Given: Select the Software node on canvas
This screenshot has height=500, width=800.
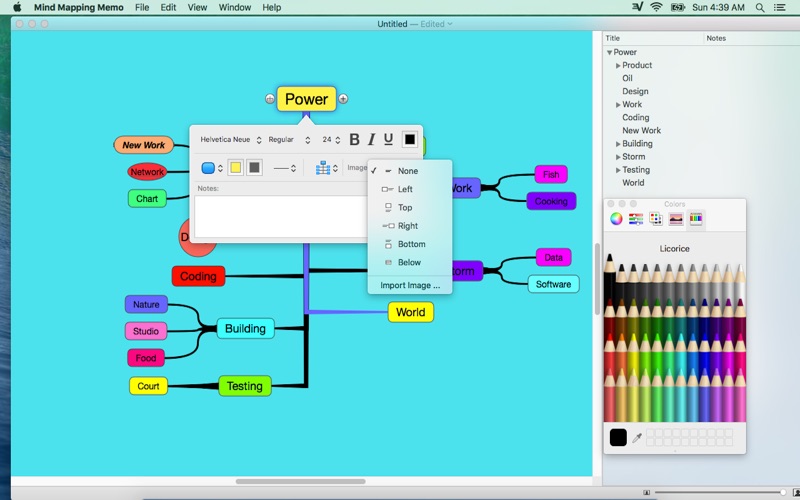Looking at the screenshot, I should click(554, 284).
